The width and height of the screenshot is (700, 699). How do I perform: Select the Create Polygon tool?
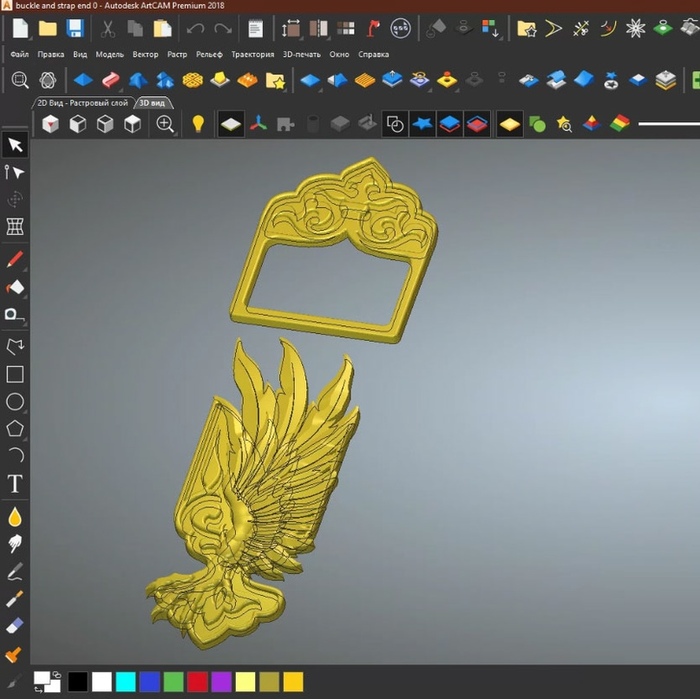15,429
